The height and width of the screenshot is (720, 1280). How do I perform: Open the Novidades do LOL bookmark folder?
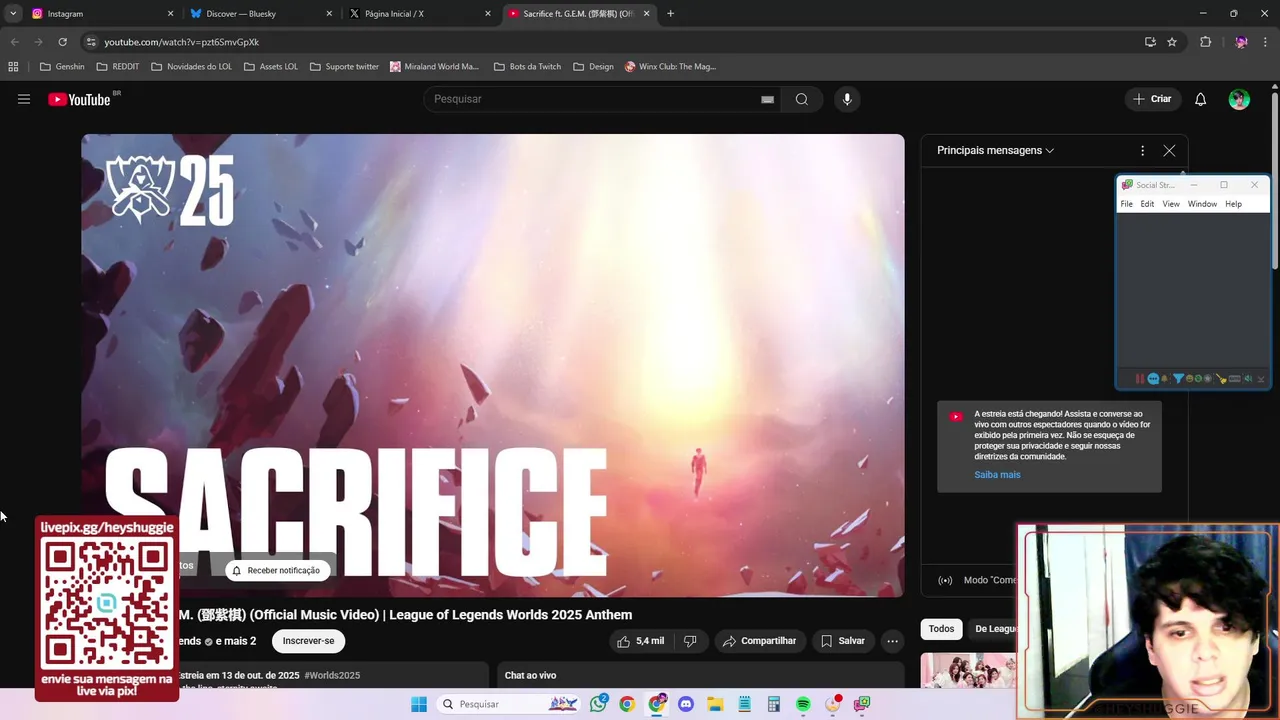point(191,67)
